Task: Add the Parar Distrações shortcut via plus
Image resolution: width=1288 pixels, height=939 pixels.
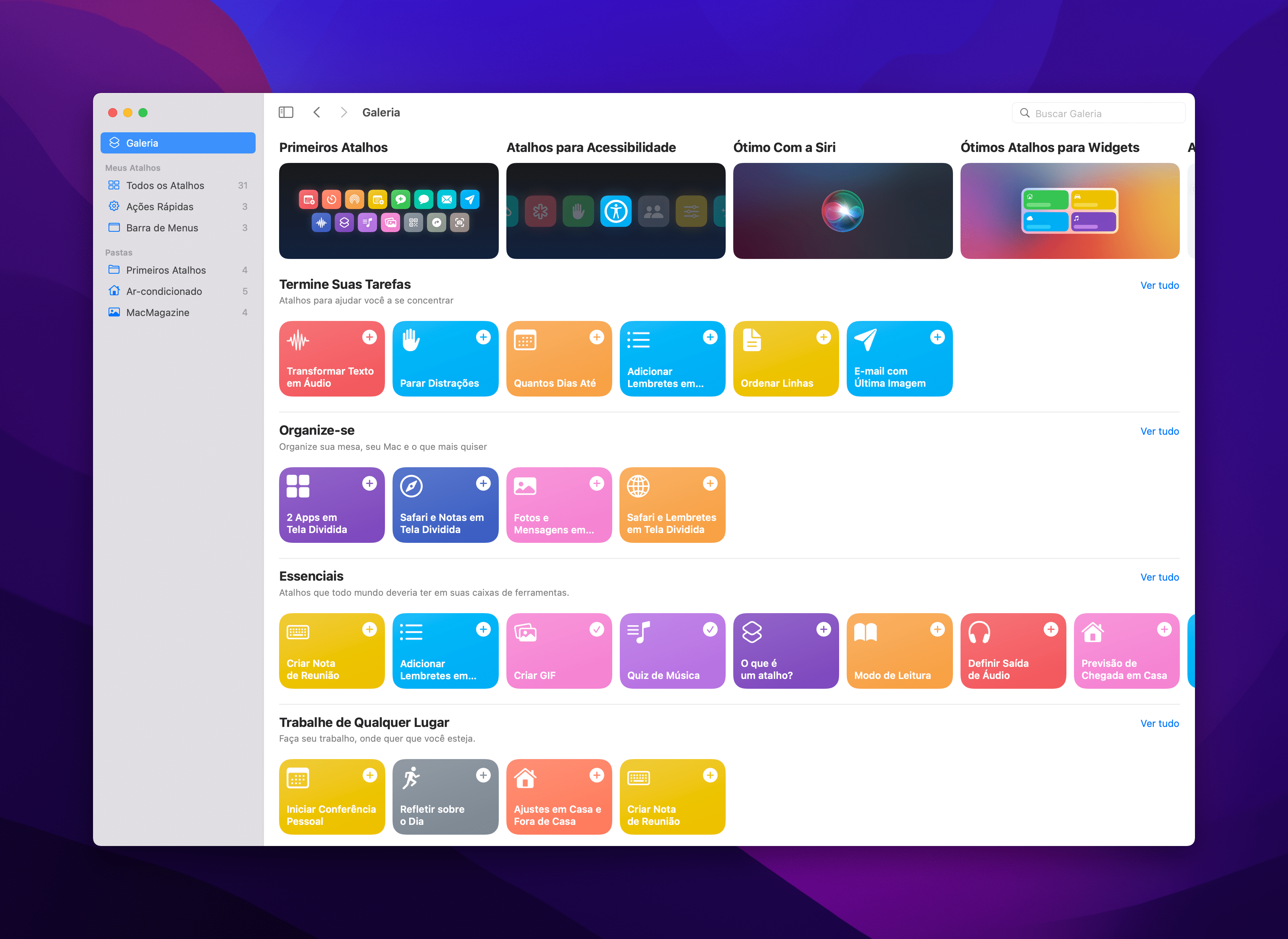Action: (x=483, y=337)
